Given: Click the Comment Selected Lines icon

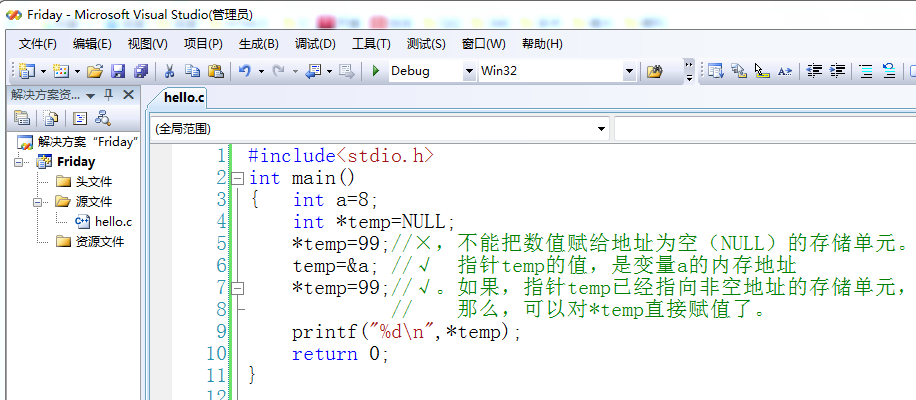Looking at the screenshot, I should tap(866, 71).
